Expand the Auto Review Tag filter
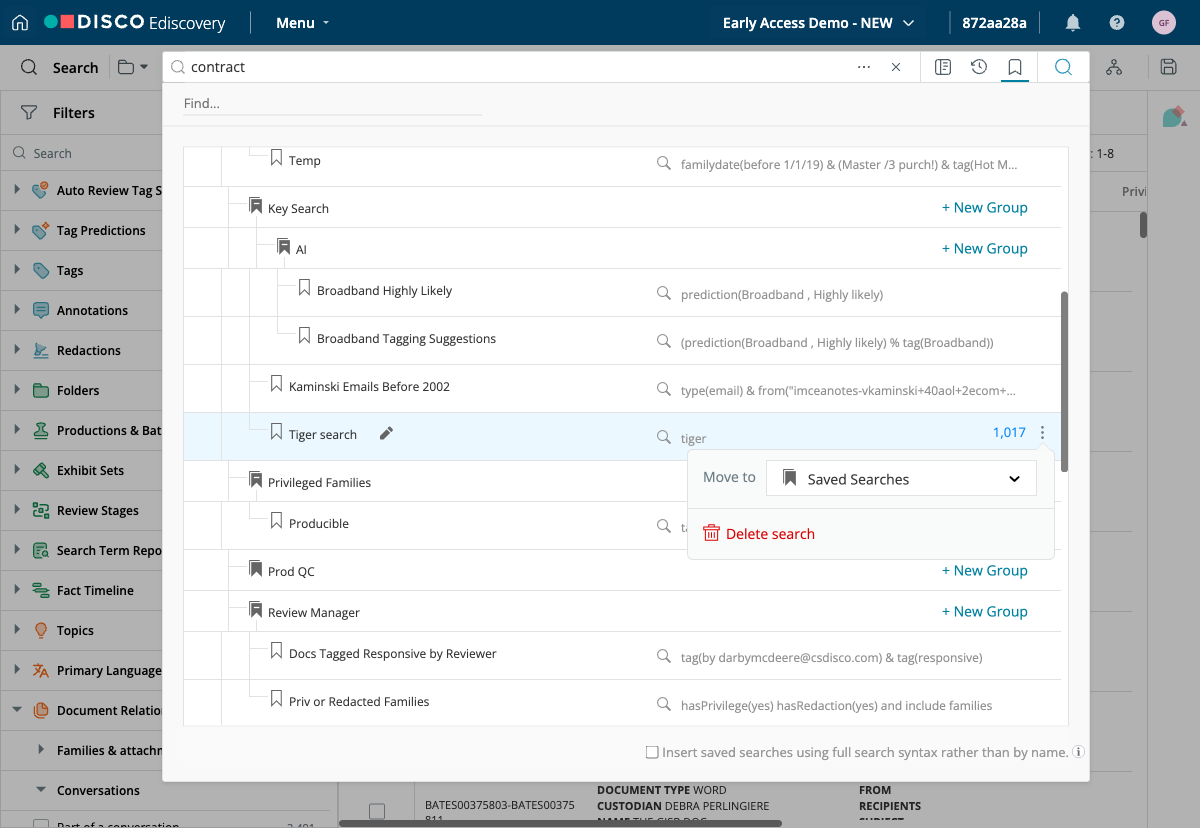The width and height of the screenshot is (1200, 828). pyautogui.click(x=17, y=190)
